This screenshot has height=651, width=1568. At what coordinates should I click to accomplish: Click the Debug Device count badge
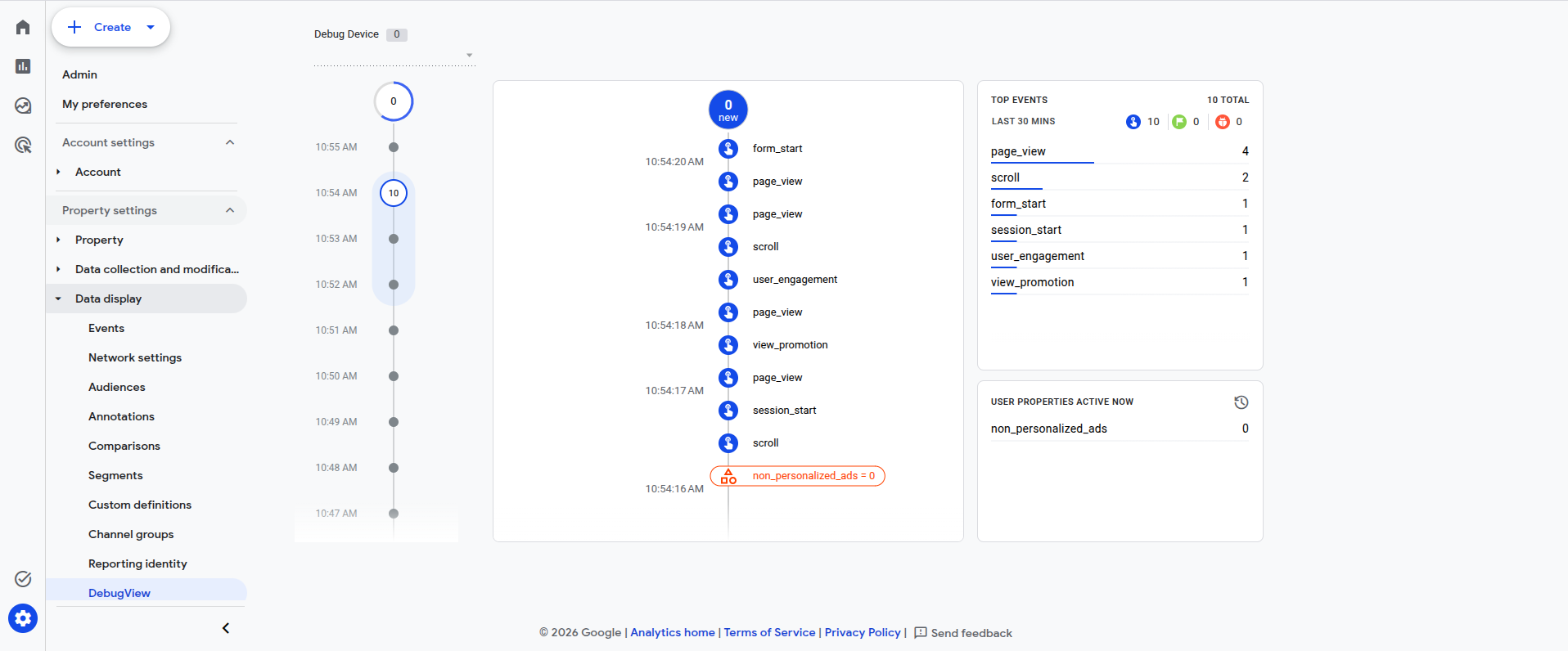[x=397, y=34]
